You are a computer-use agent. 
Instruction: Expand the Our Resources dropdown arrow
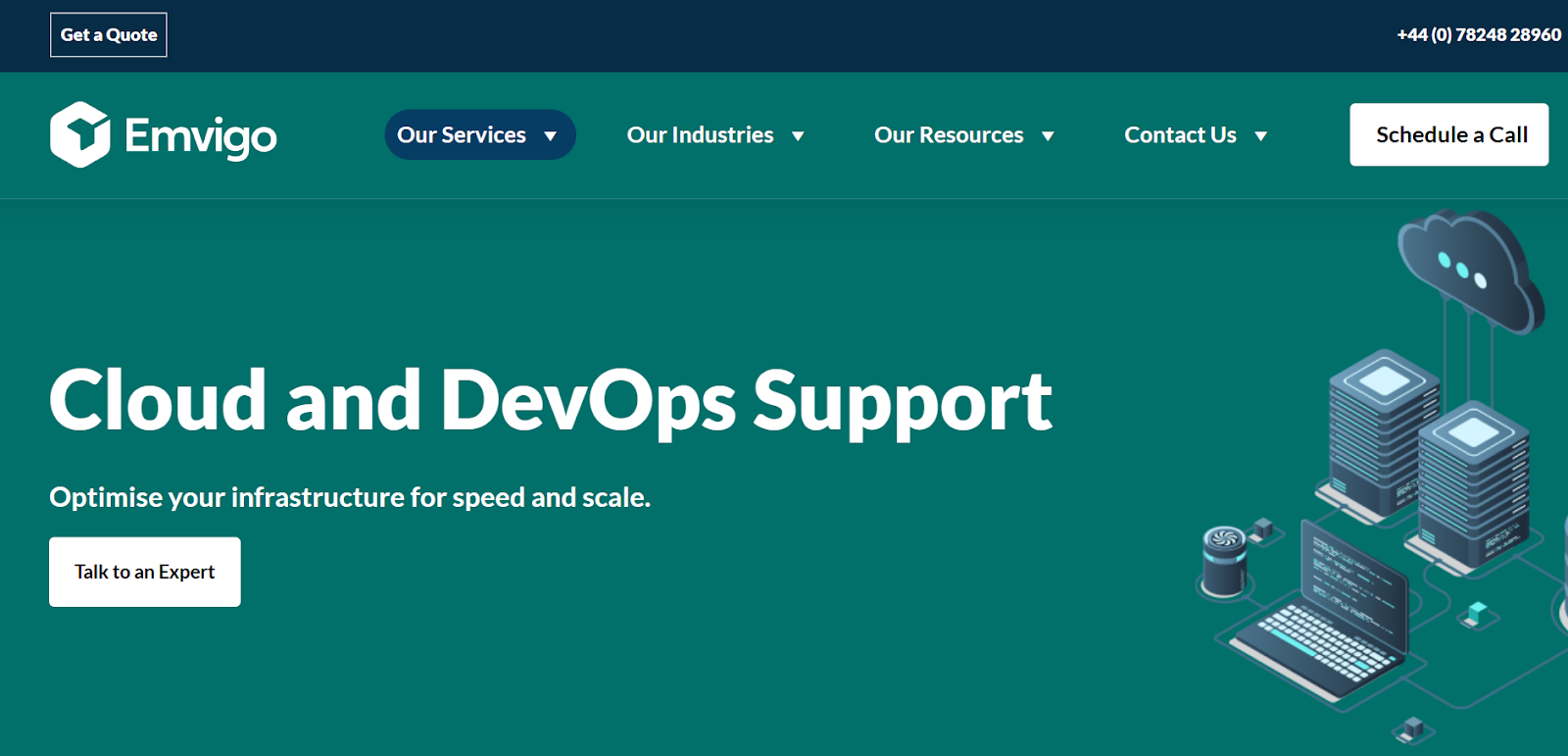click(x=1048, y=136)
